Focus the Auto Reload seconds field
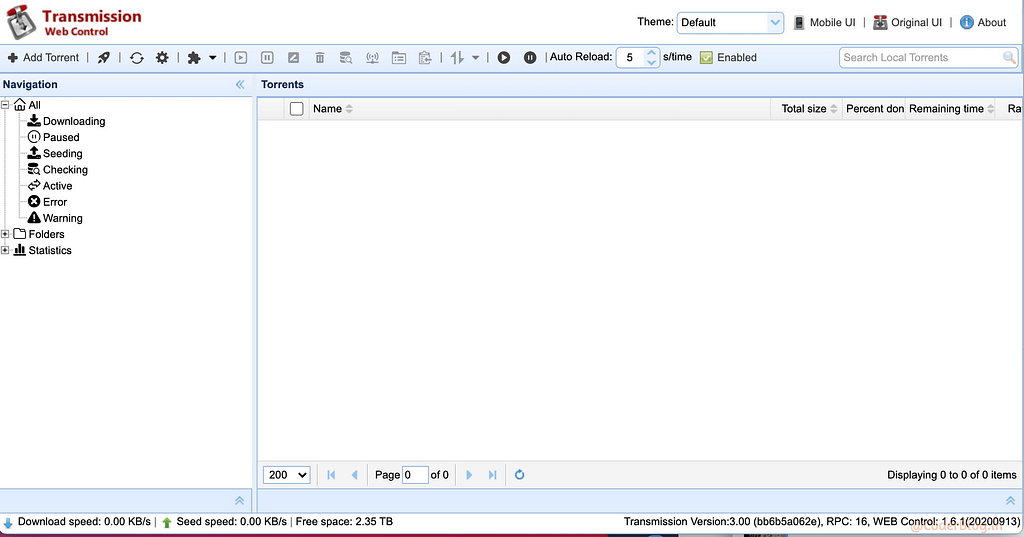This screenshot has width=1024, height=537. coord(631,57)
